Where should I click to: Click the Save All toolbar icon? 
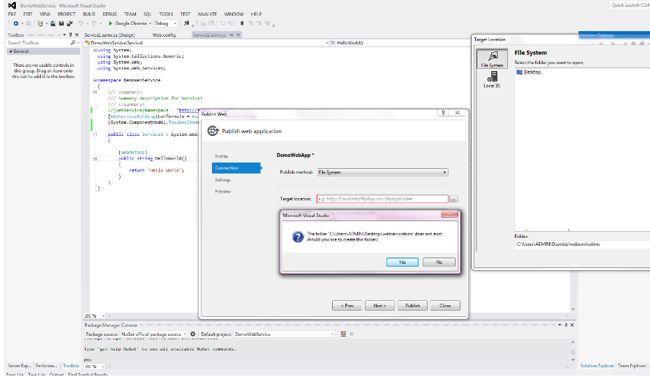[x=70, y=24]
